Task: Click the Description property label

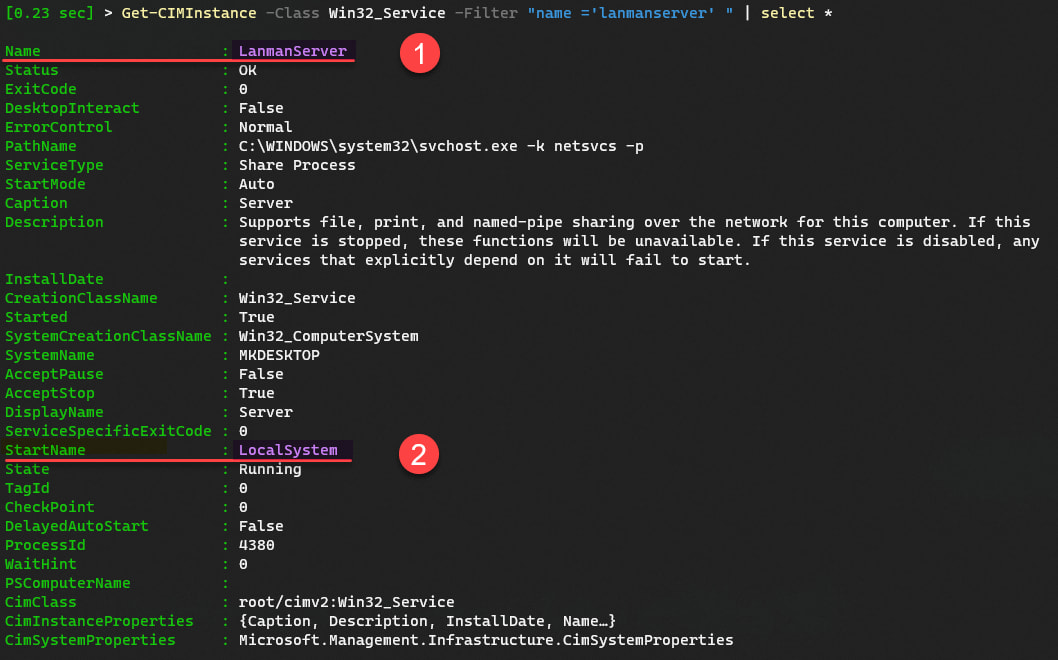Action: coord(54,222)
